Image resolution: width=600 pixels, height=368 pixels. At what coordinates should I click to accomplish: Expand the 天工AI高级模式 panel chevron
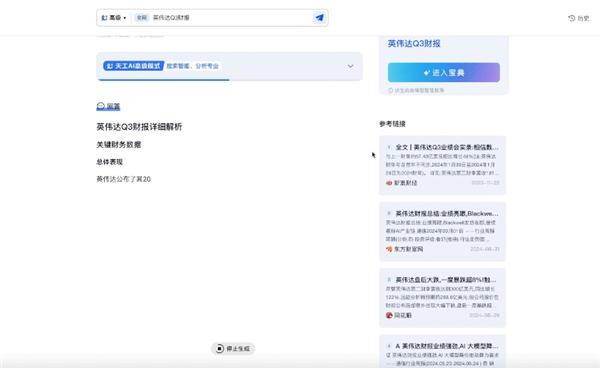pos(350,66)
